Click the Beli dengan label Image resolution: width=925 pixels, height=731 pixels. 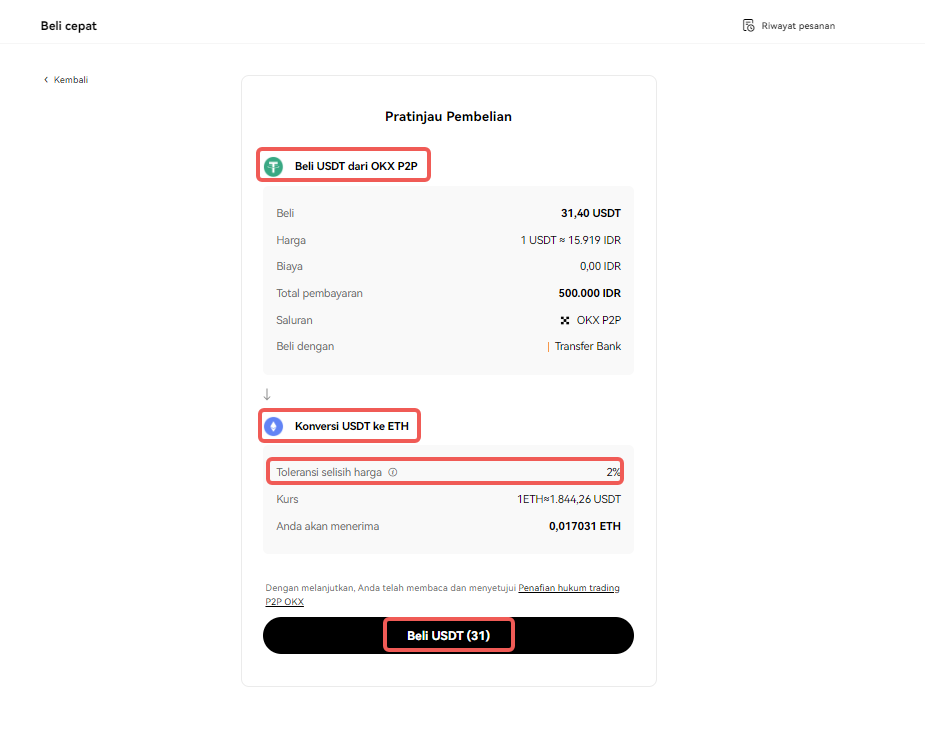[305, 346]
